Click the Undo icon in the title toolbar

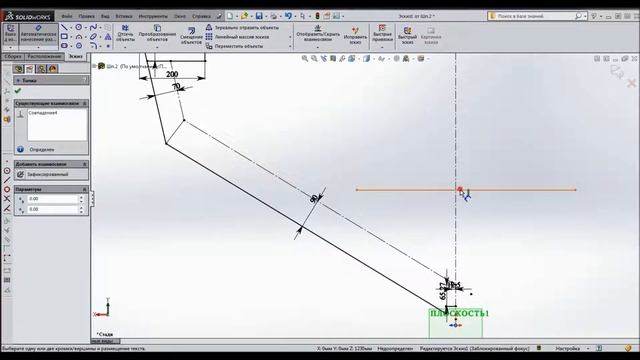pos(288,16)
